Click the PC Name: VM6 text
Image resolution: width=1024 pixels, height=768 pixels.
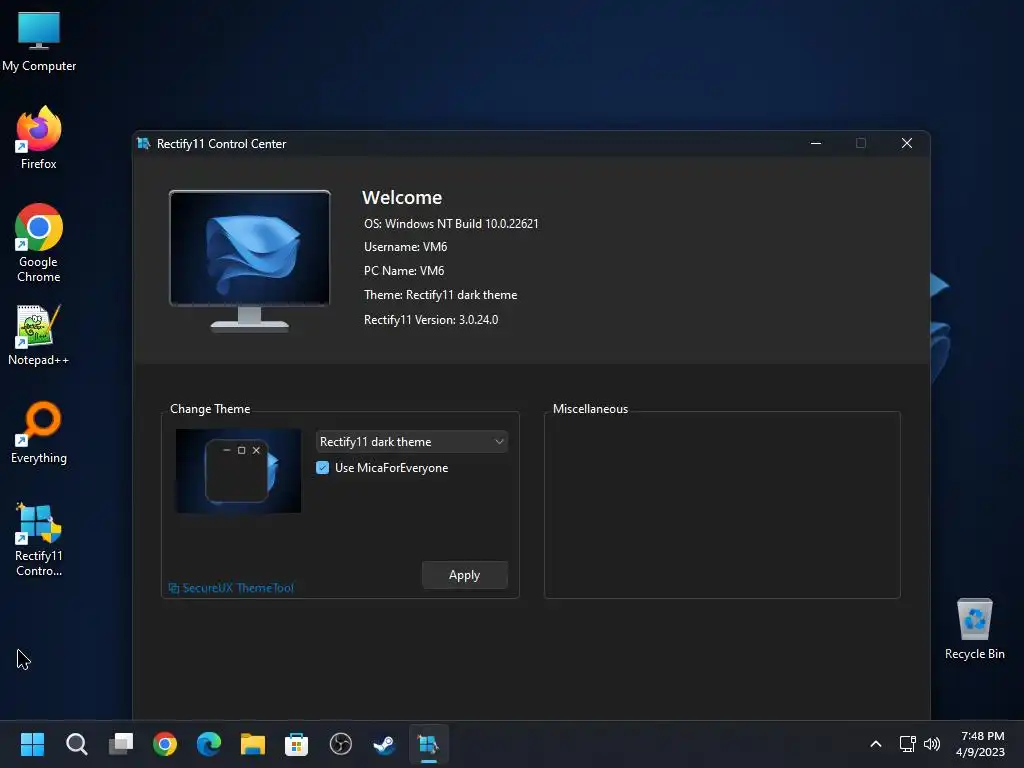(404, 271)
